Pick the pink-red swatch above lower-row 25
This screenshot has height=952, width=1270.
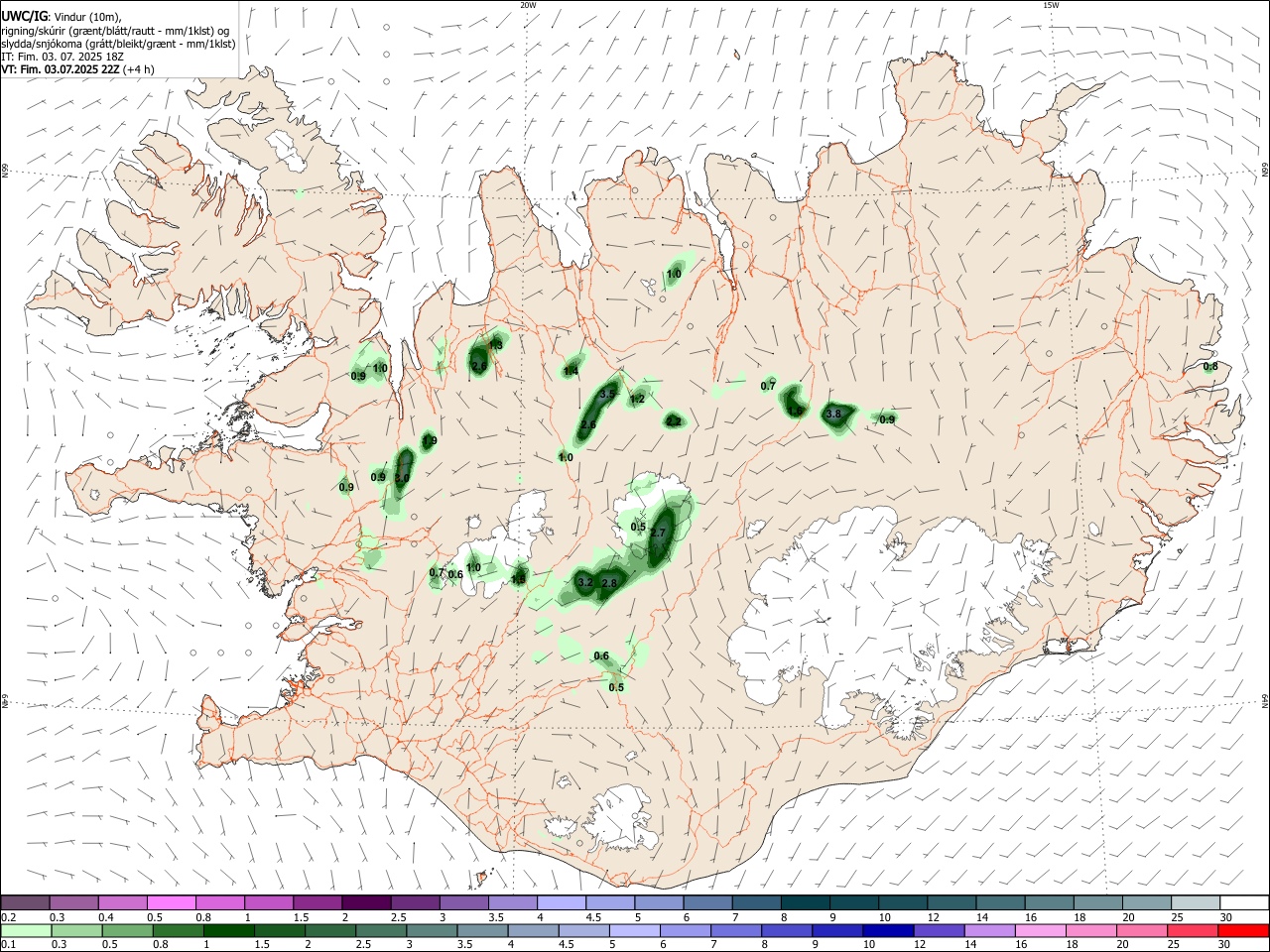pyautogui.click(x=1195, y=930)
